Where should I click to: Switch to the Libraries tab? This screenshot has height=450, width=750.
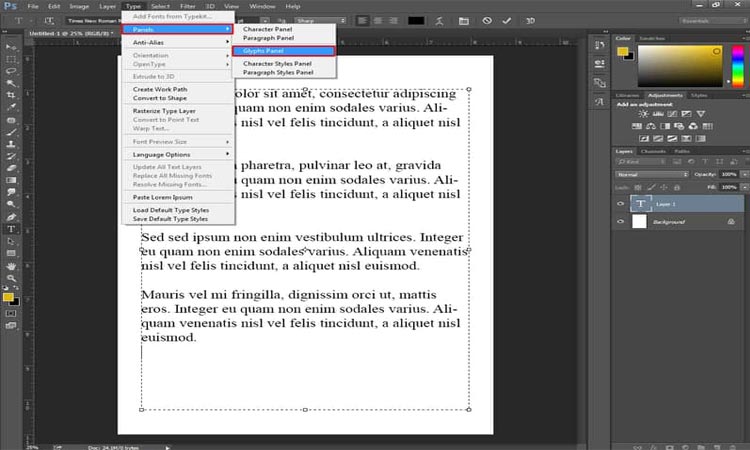(x=627, y=95)
